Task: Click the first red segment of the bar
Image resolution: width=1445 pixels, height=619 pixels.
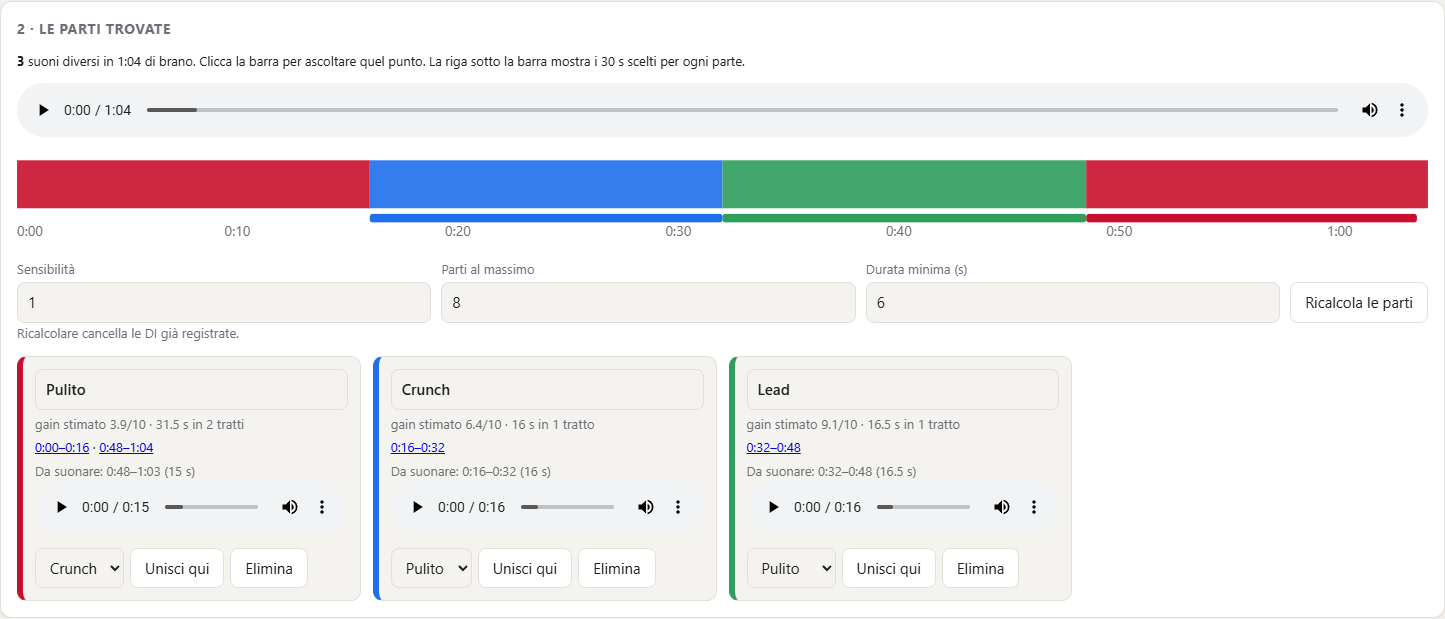Action: tap(193, 184)
